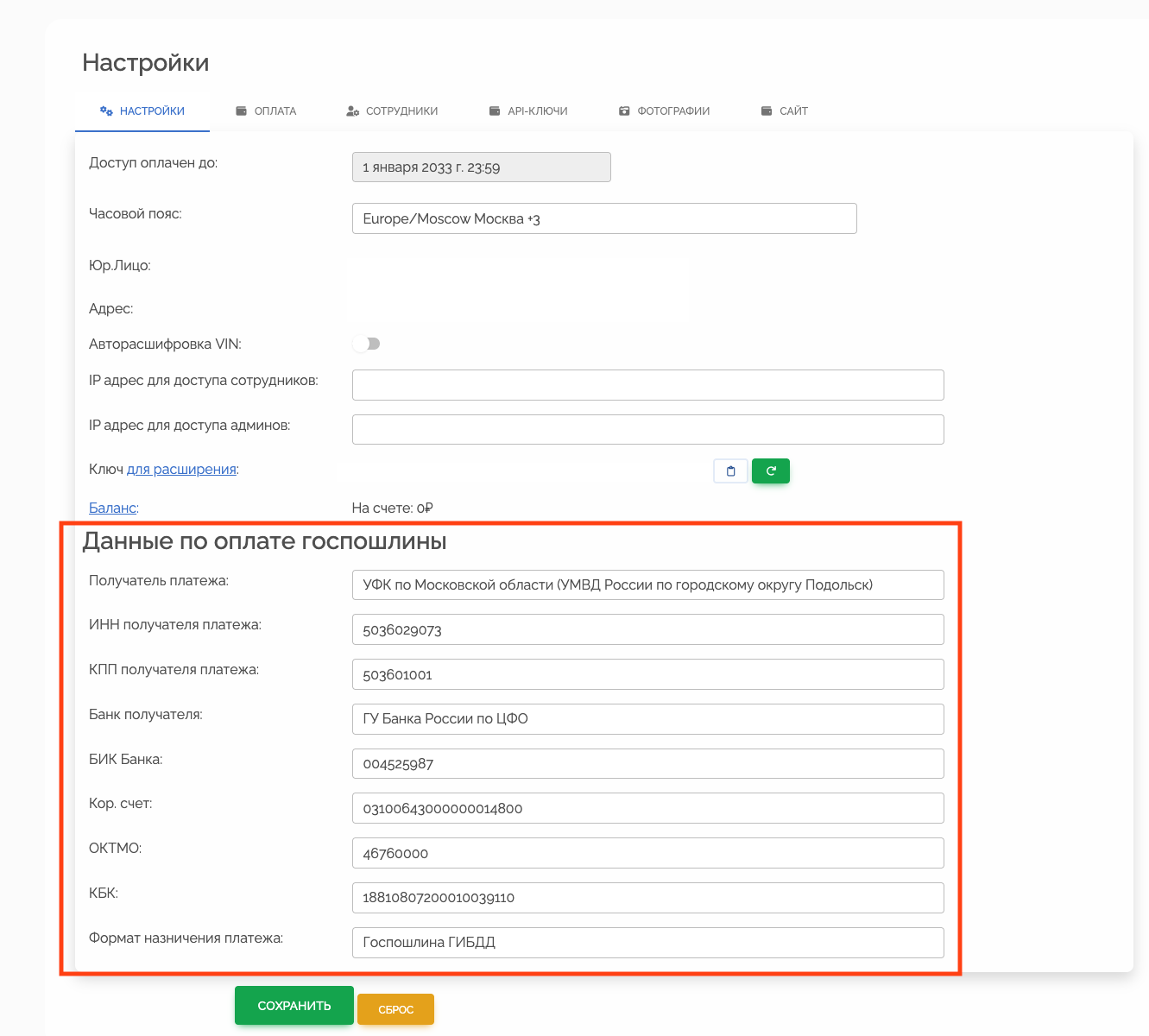Click the gears icon on Настройки tab

(106, 111)
